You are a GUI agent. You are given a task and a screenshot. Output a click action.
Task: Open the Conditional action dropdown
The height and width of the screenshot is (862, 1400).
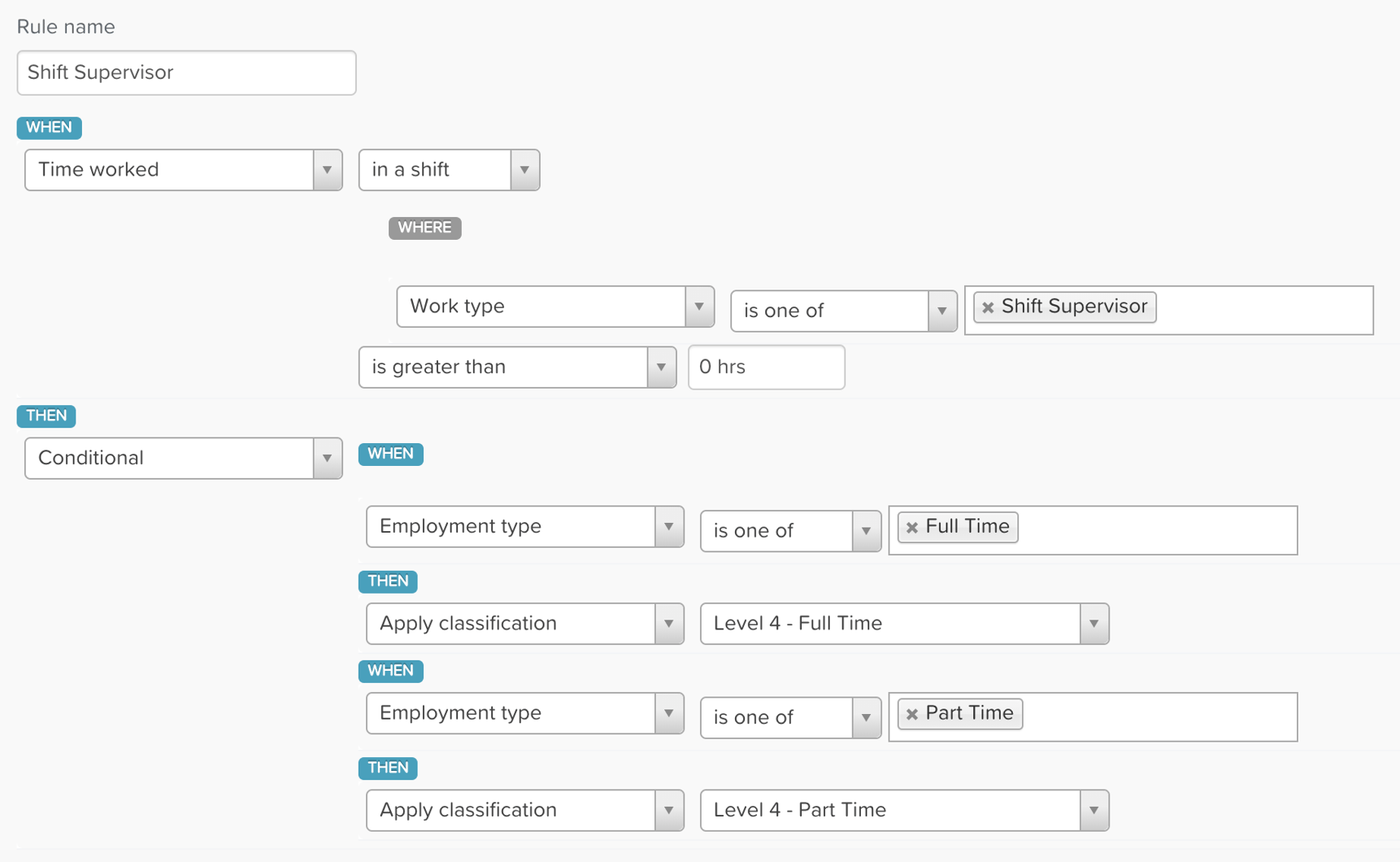326,458
